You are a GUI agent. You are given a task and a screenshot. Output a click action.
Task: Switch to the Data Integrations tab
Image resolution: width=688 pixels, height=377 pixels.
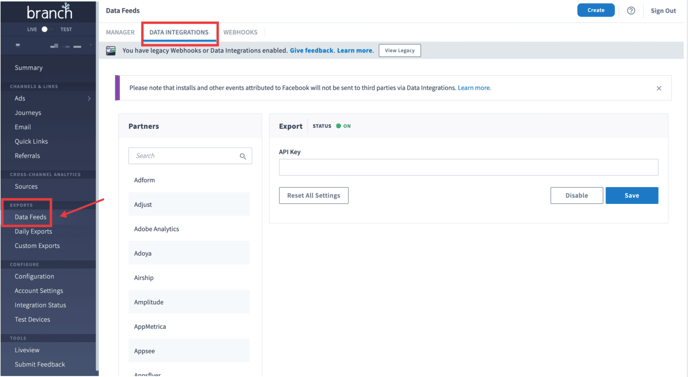[179, 32]
